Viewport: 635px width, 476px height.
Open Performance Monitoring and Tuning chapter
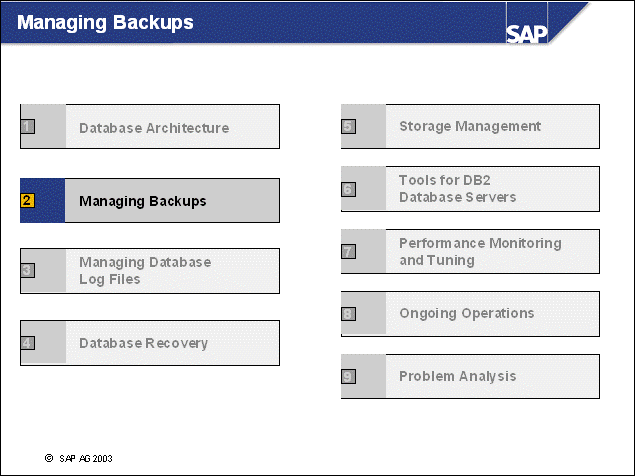(x=480, y=251)
